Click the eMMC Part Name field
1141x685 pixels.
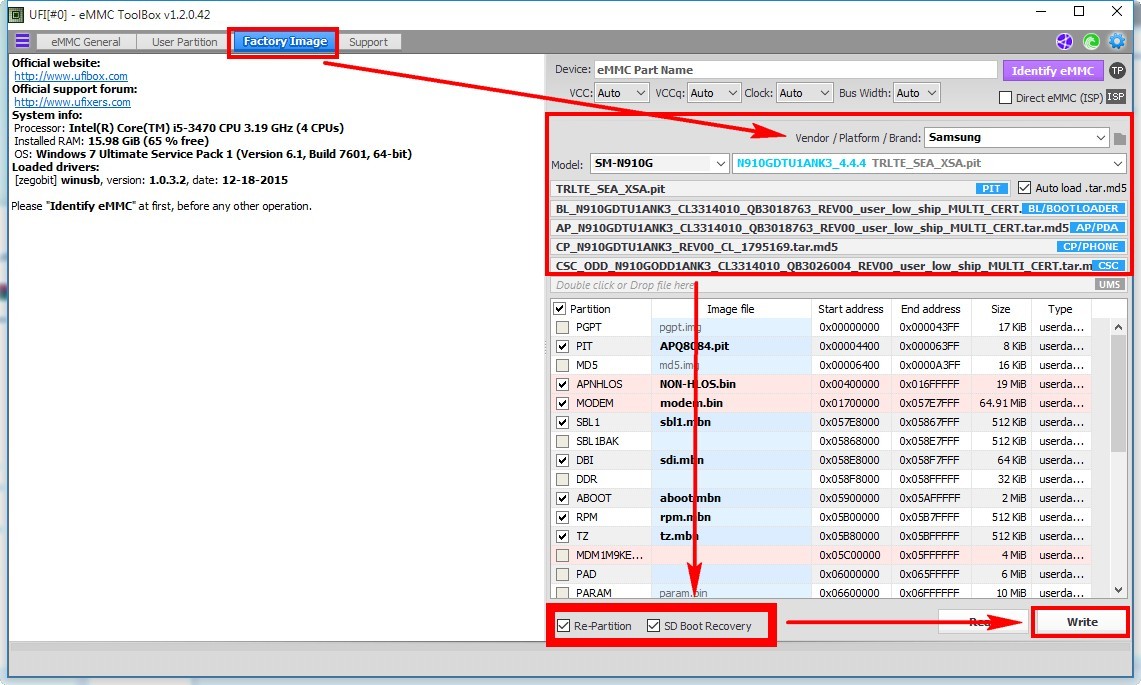pos(795,70)
